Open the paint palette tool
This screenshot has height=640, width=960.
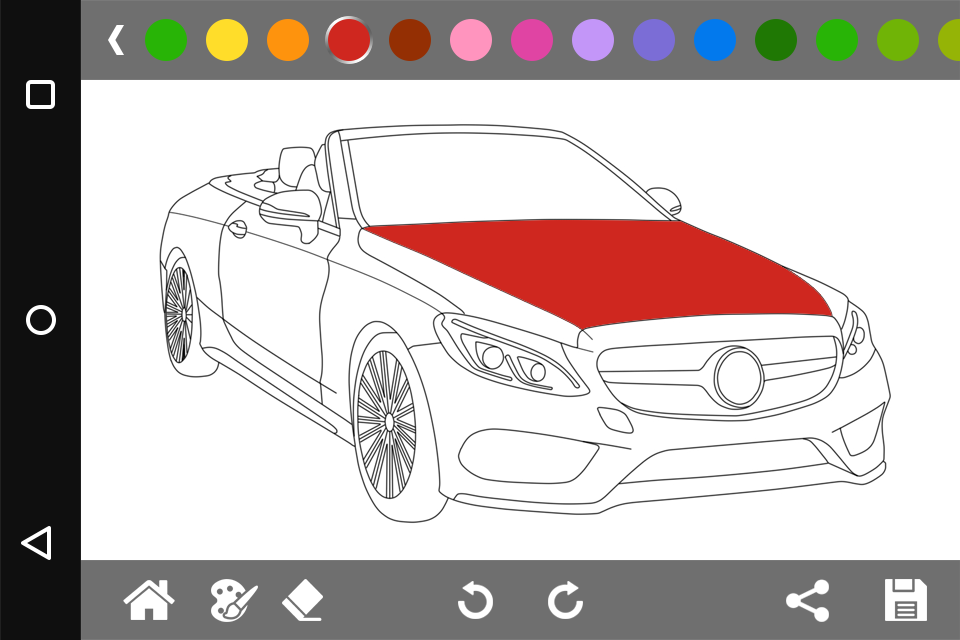233,601
